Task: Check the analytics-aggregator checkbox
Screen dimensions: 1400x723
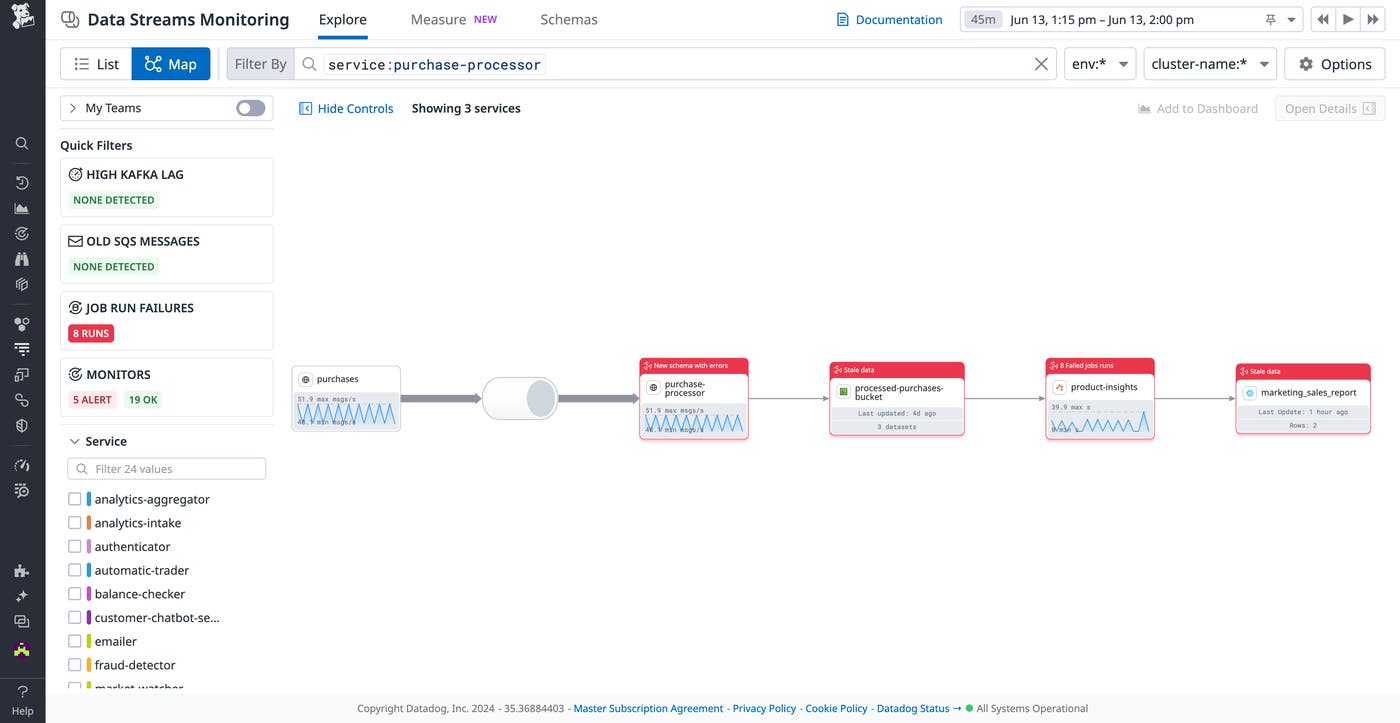Action: (75, 498)
